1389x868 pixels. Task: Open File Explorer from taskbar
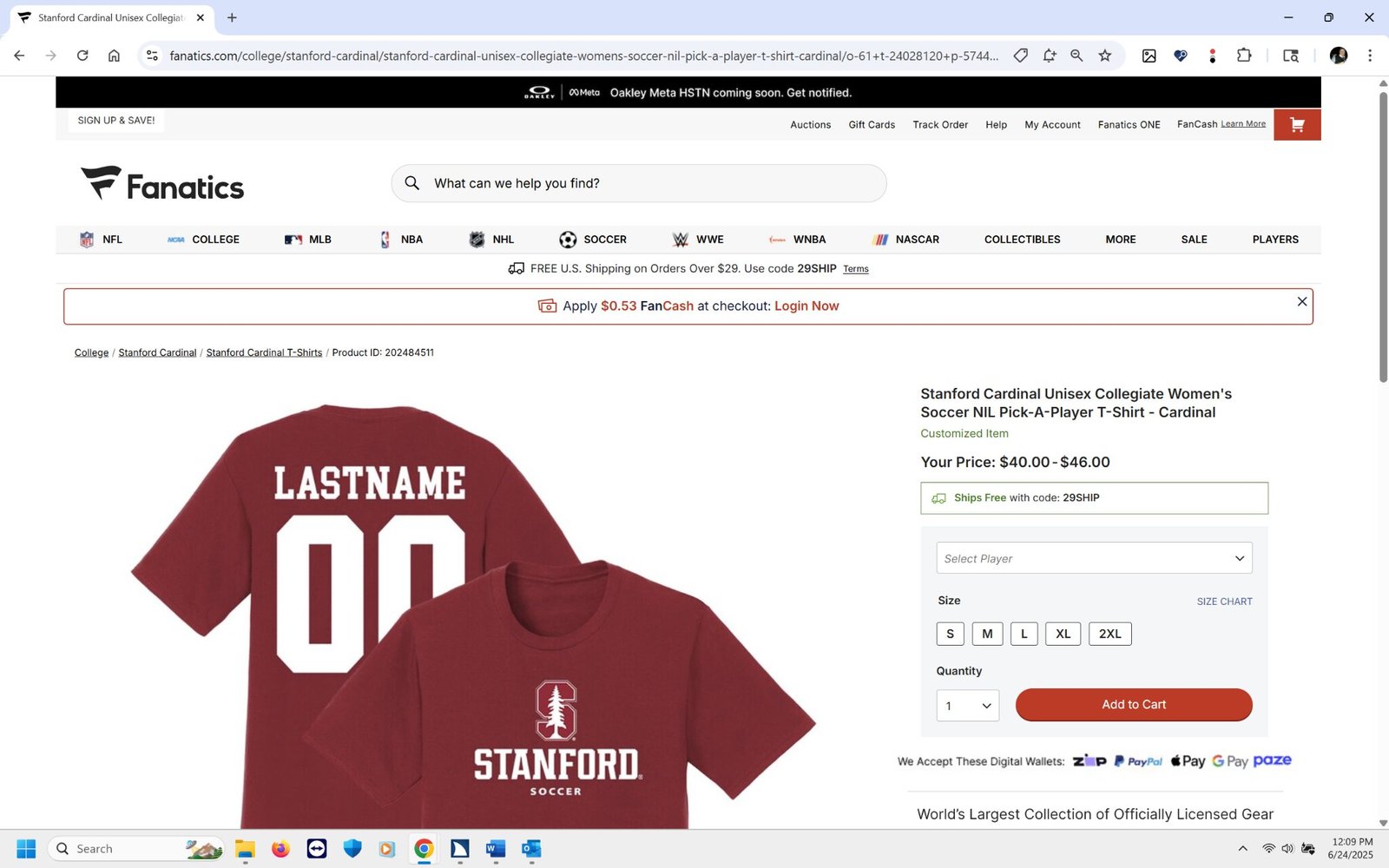(x=245, y=849)
